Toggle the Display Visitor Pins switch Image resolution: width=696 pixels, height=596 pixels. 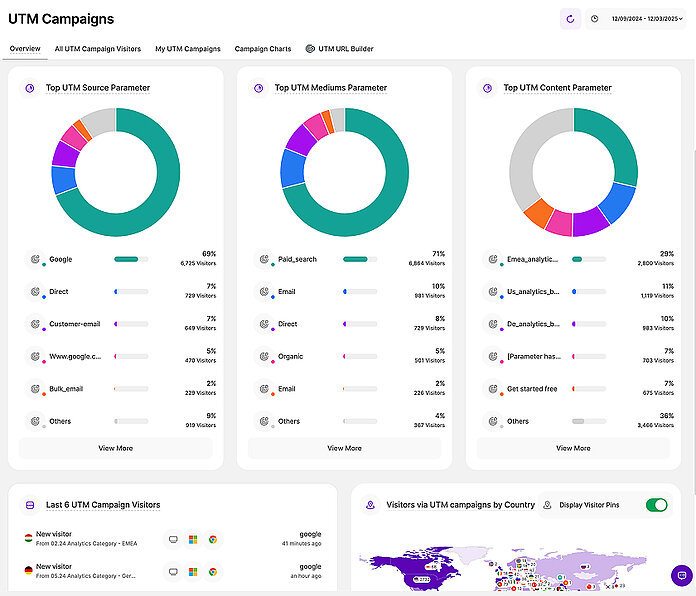point(657,505)
